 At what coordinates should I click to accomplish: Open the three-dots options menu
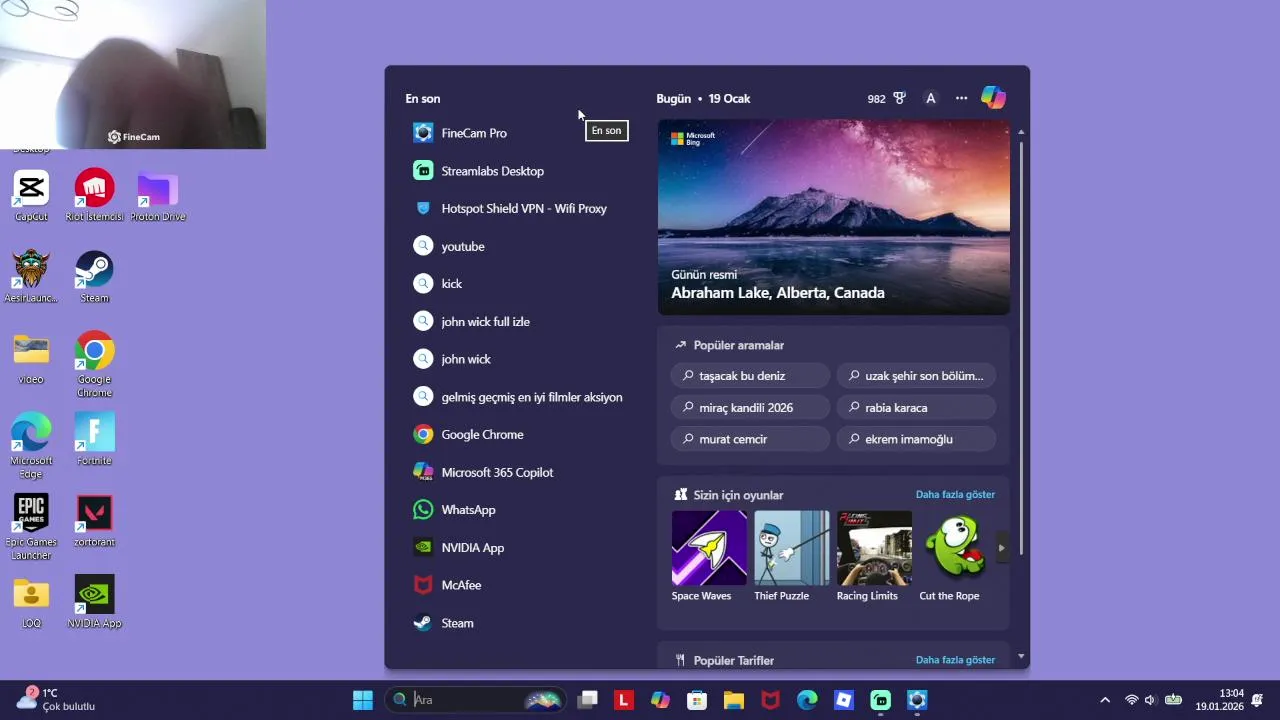(961, 98)
